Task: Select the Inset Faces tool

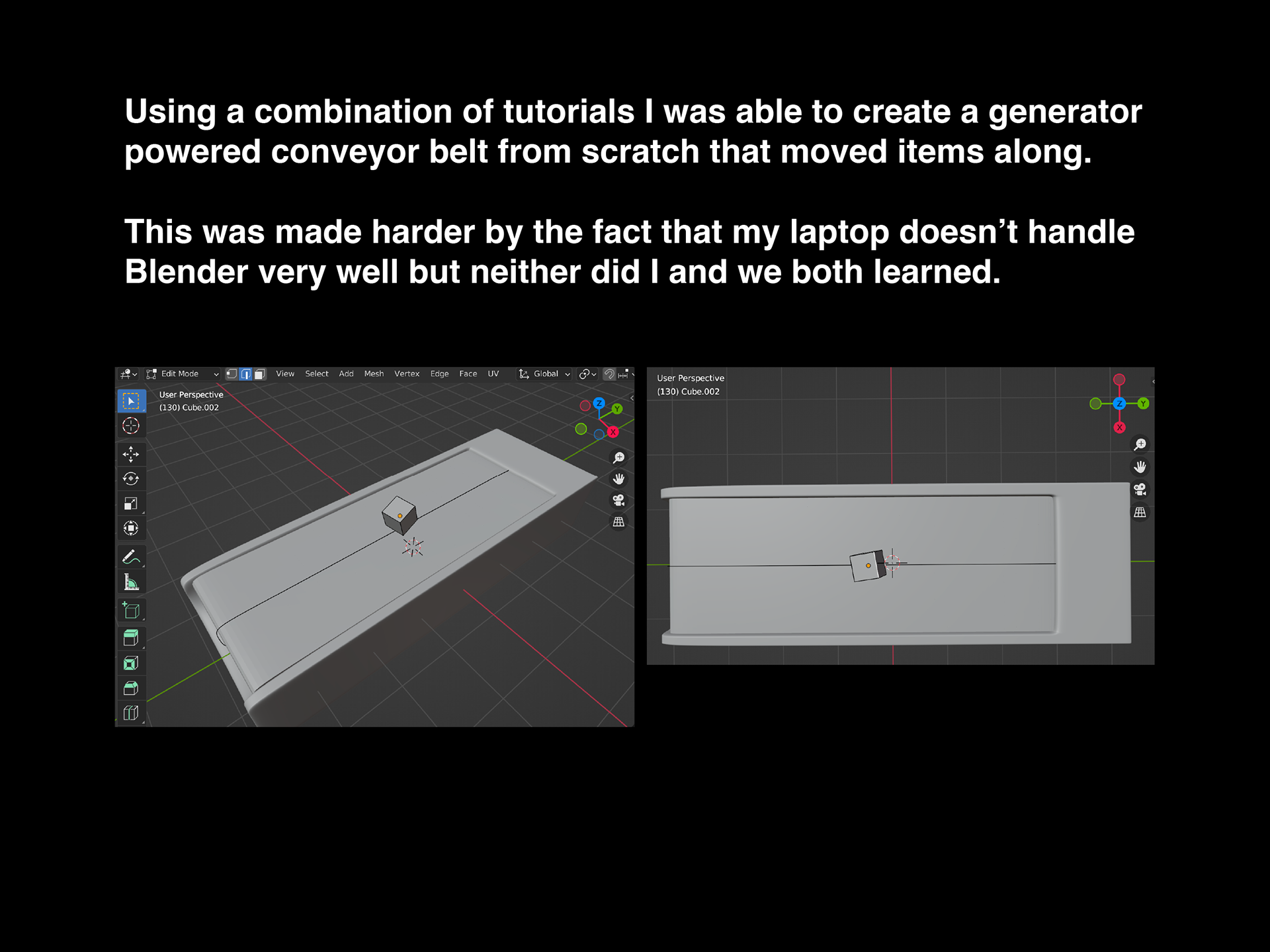Action: pos(131,664)
